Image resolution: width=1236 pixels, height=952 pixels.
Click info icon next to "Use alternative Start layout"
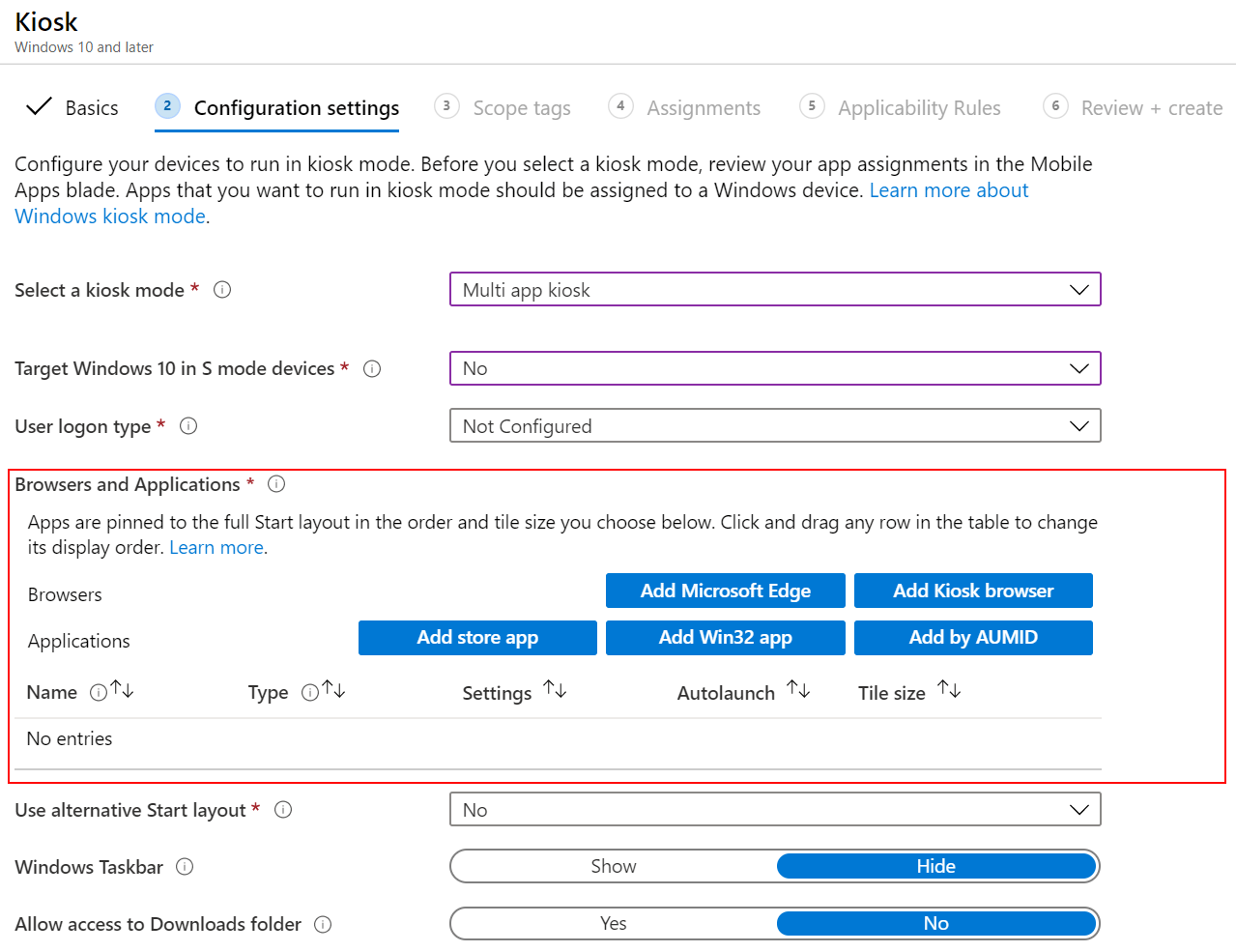click(282, 809)
